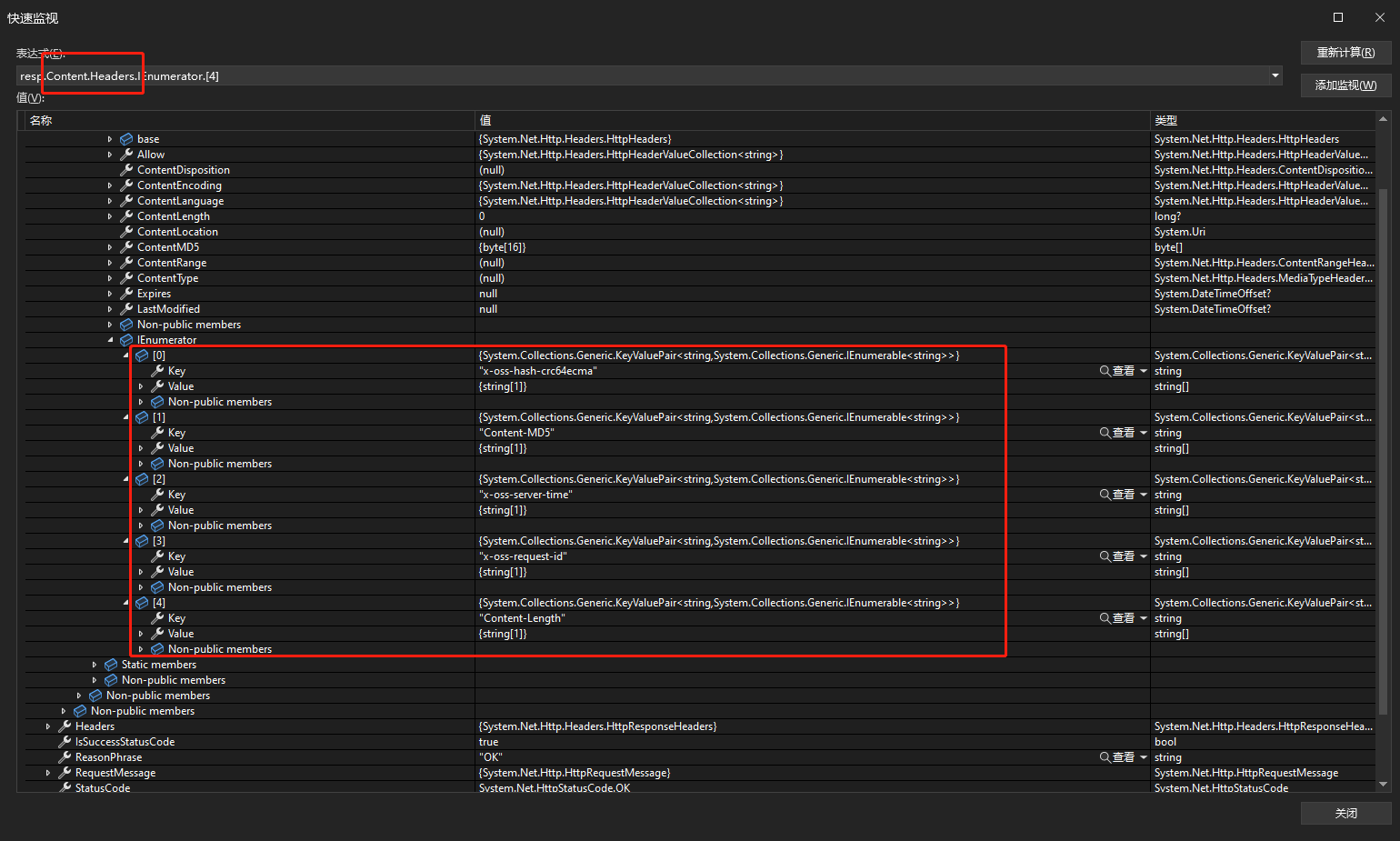Click the wrench icon beside IsSuccessStatusCode

[63, 741]
